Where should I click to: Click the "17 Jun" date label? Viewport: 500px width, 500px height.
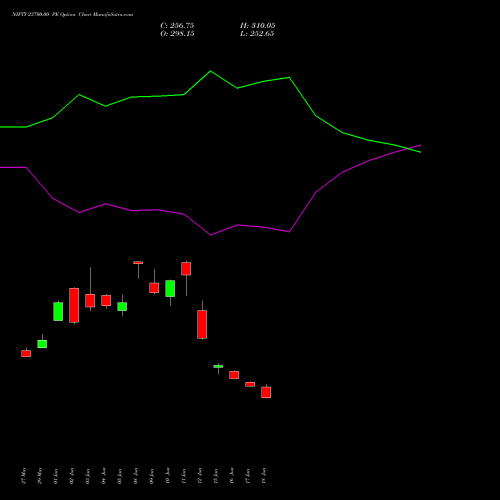(x=248, y=476)
